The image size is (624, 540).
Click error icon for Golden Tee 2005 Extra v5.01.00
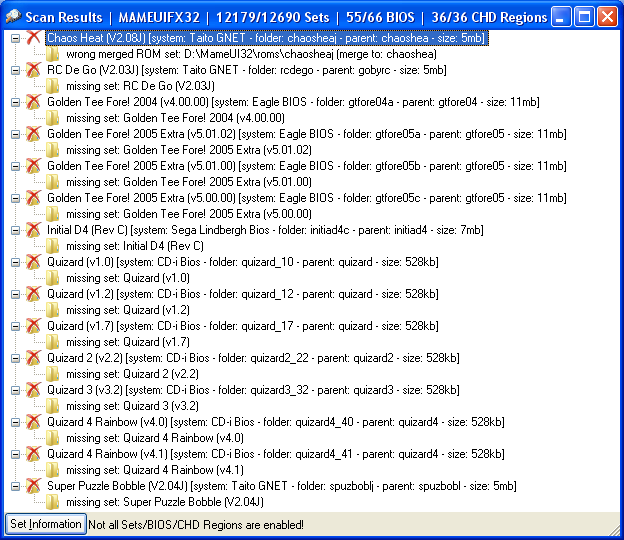pyautogui.click(x=33, y=166)
